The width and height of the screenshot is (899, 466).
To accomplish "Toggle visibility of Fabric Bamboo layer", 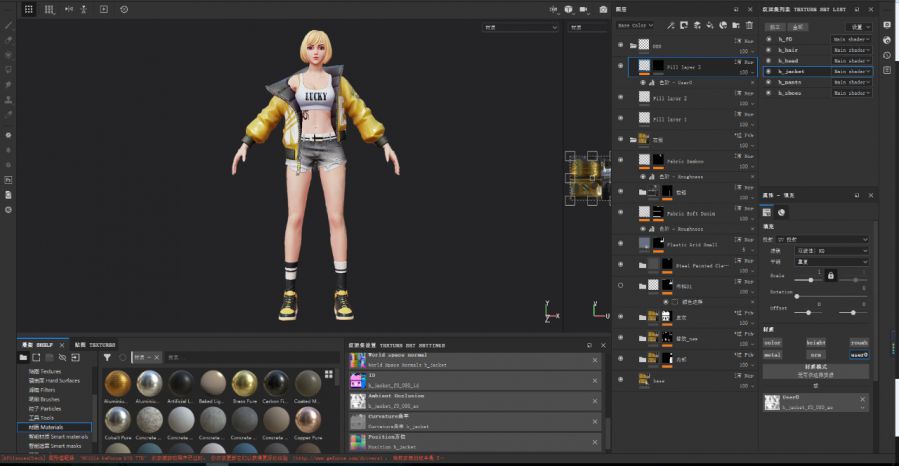I will [621, 161].
